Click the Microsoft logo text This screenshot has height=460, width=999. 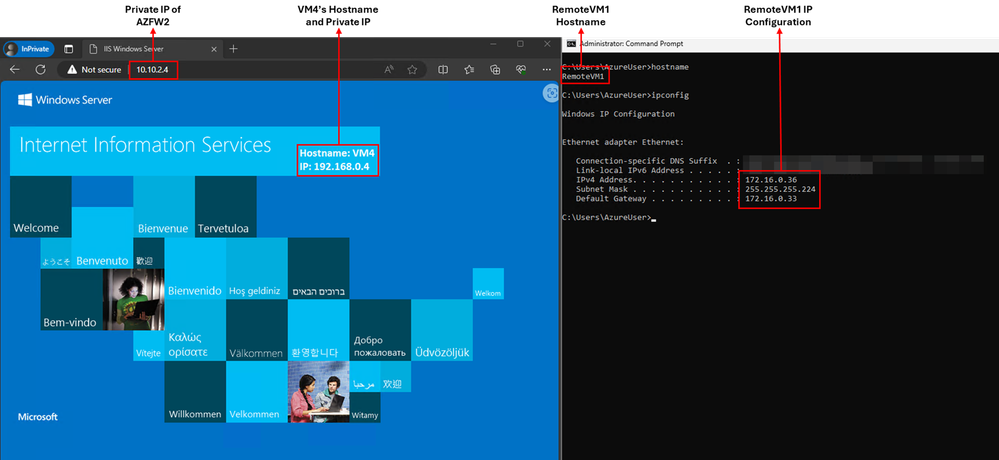38,417
